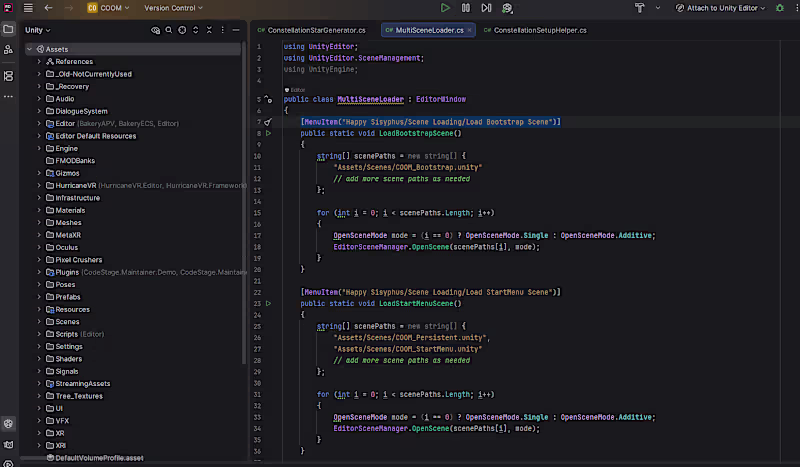800x467 pixels.
Task: Open the Version Control dropdown
Action: [x=172, y=8]
